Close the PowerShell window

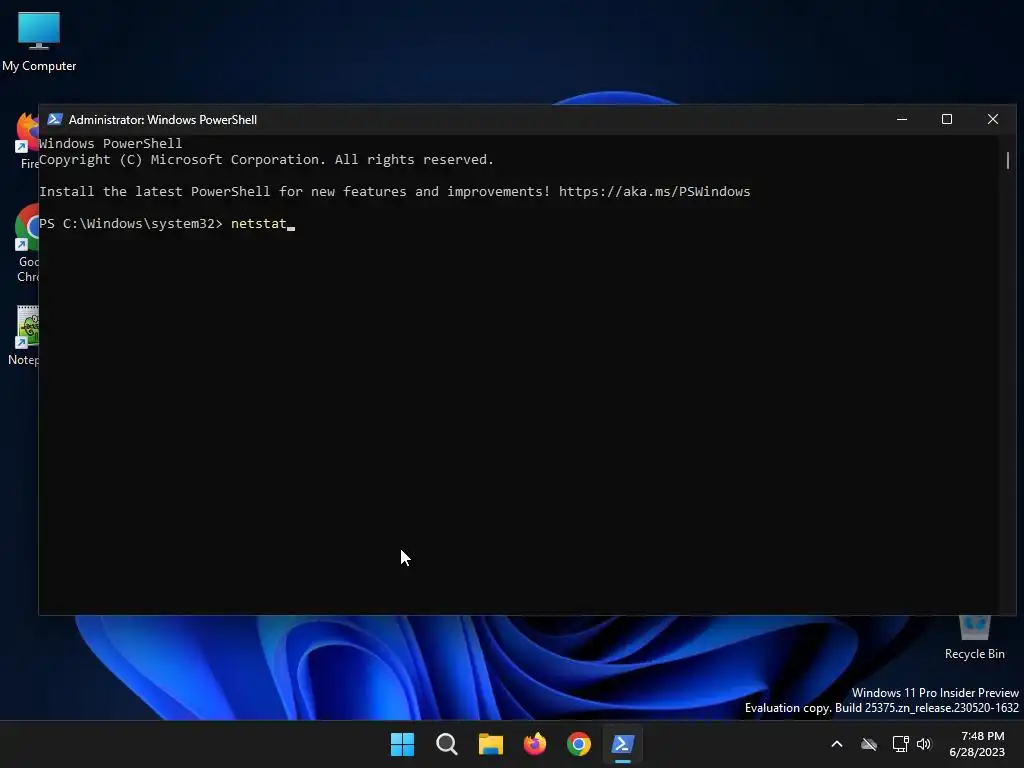pos(993,120)
